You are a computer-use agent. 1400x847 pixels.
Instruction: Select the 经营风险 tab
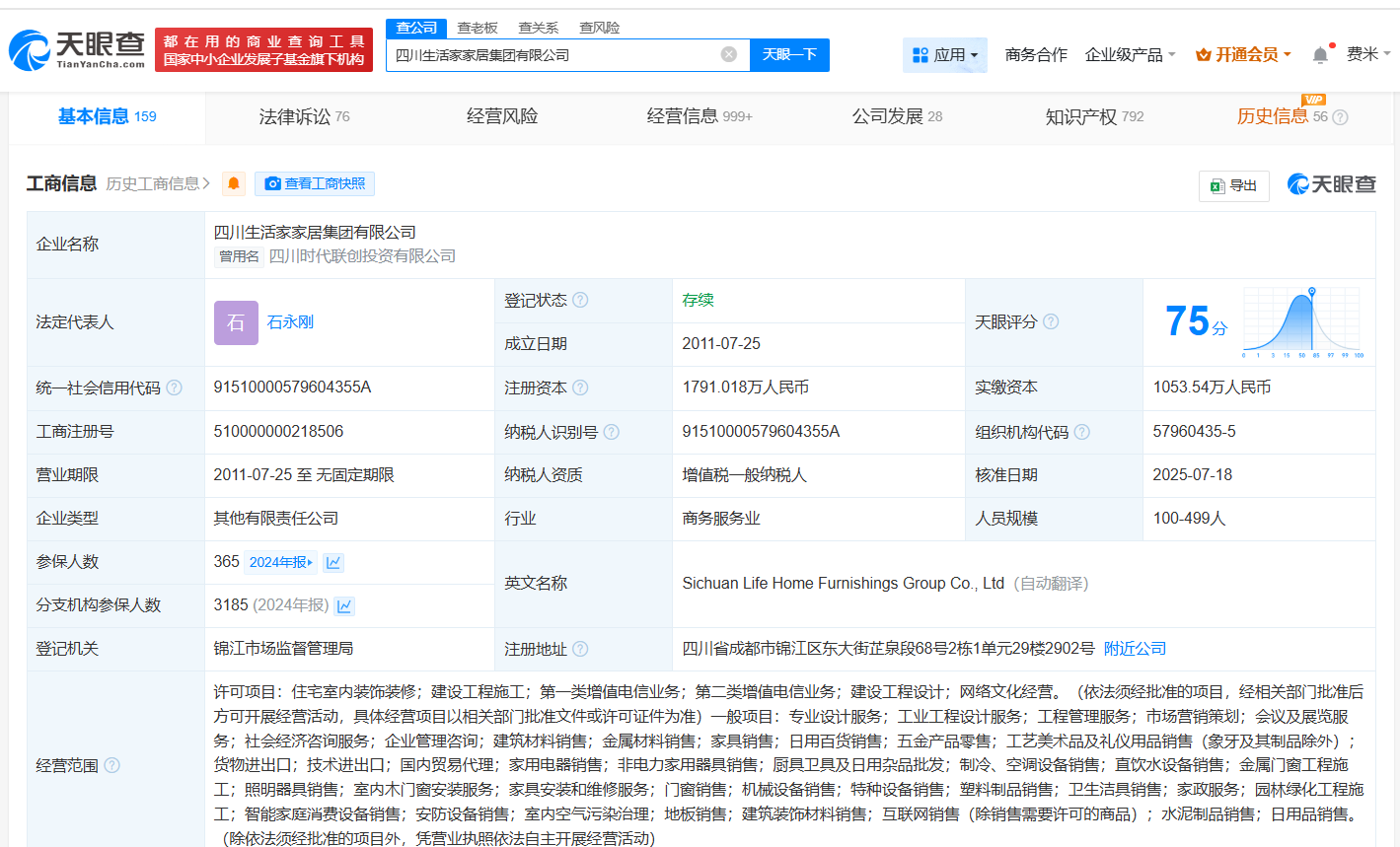(502, 116)
